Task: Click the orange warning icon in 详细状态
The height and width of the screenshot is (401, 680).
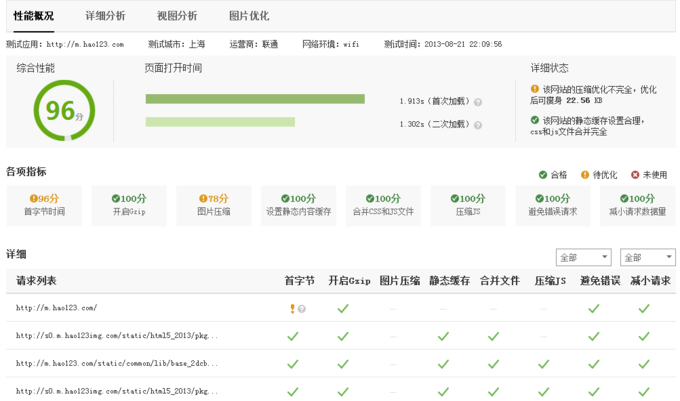Action: (x=535, y=89)
